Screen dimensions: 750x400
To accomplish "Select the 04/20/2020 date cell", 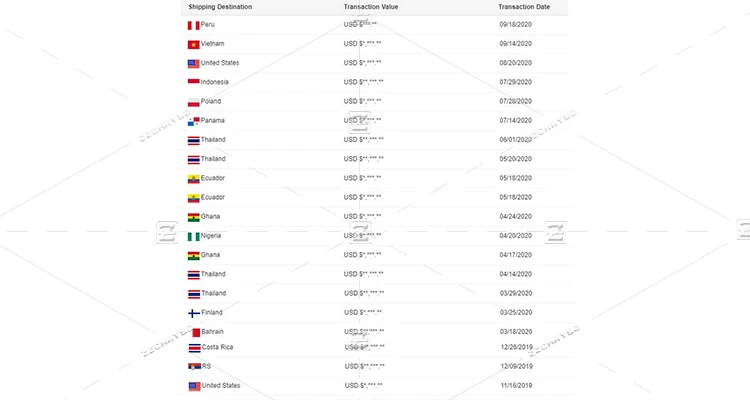I will (517, 236).
